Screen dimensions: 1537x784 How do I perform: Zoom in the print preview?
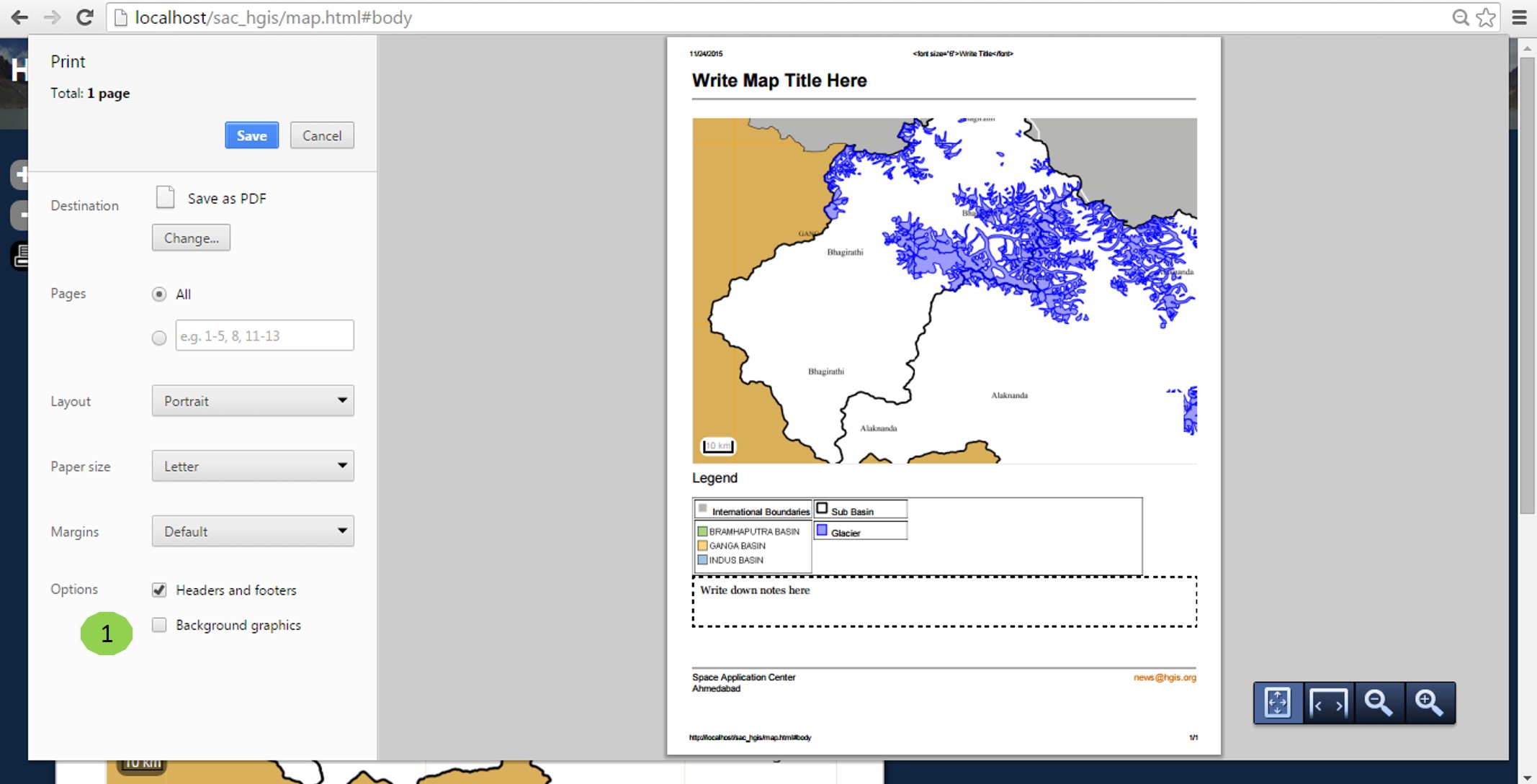click(1430, 703)
